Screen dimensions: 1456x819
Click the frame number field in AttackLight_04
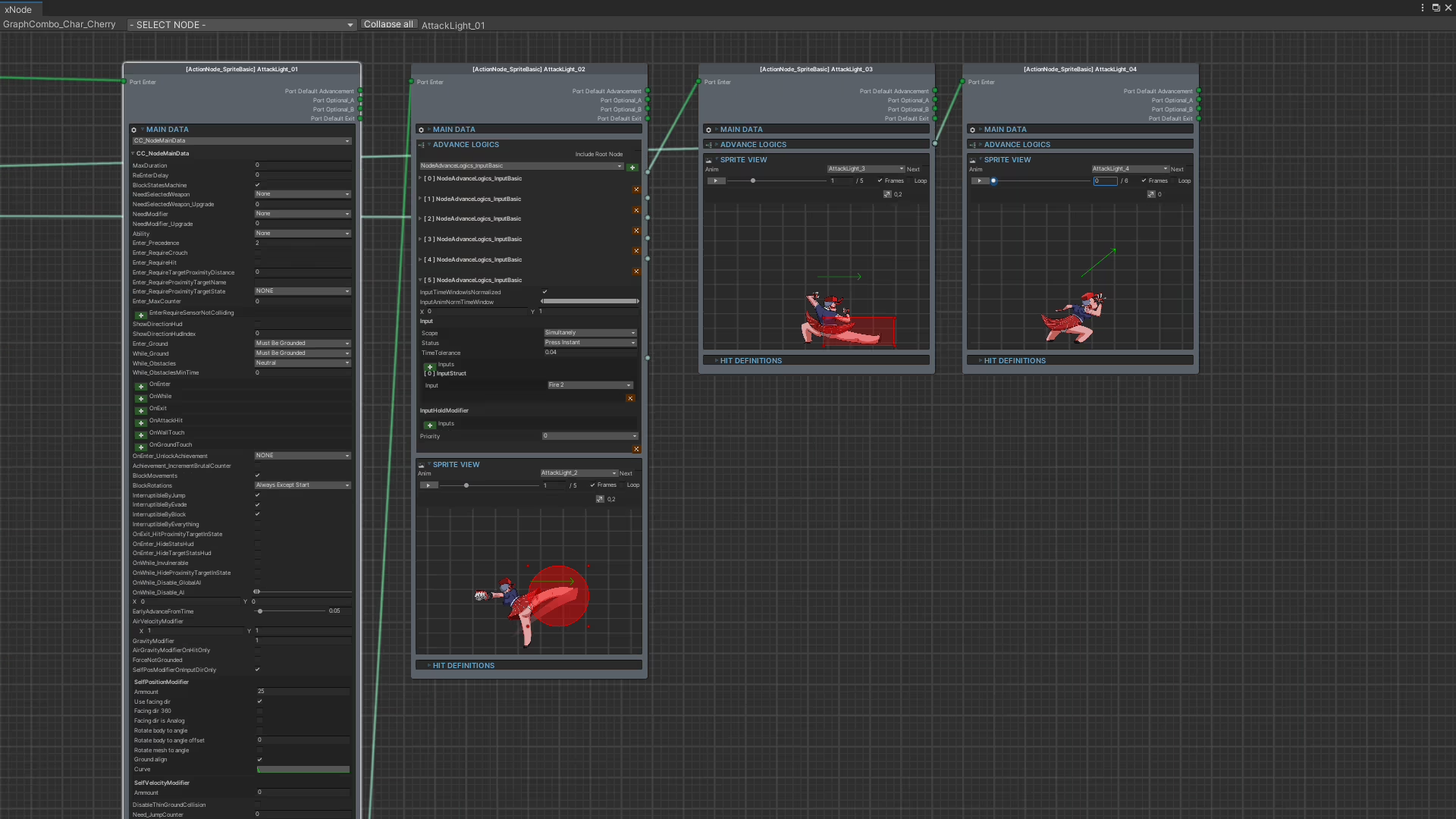1105,181
